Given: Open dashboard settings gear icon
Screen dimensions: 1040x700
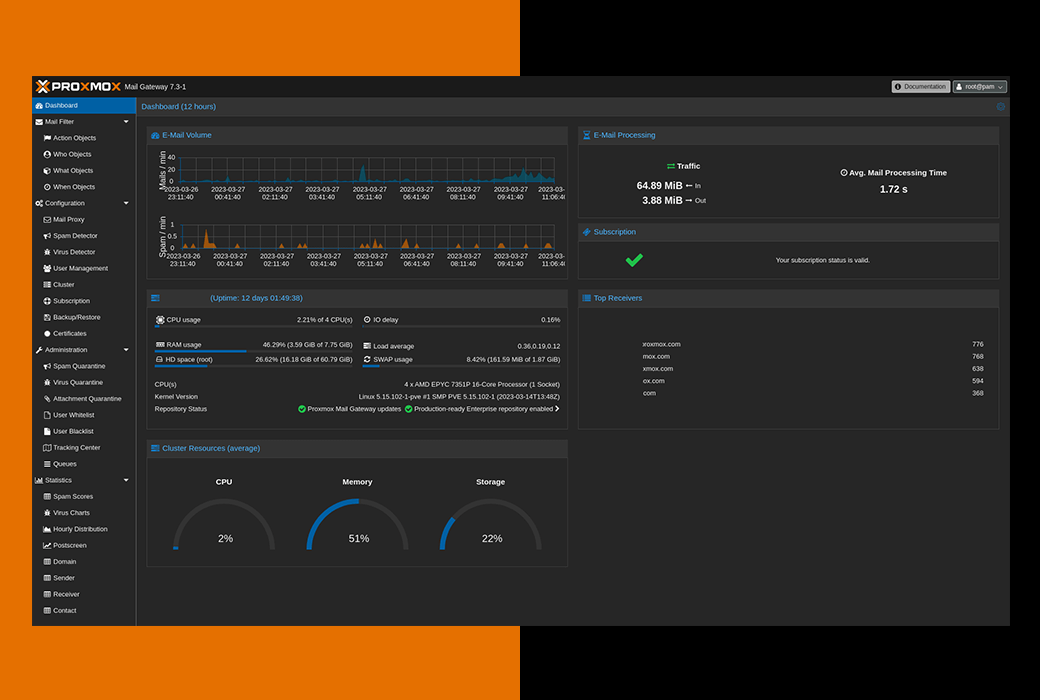Looking at the screenshot, I should pos(1001,107).
